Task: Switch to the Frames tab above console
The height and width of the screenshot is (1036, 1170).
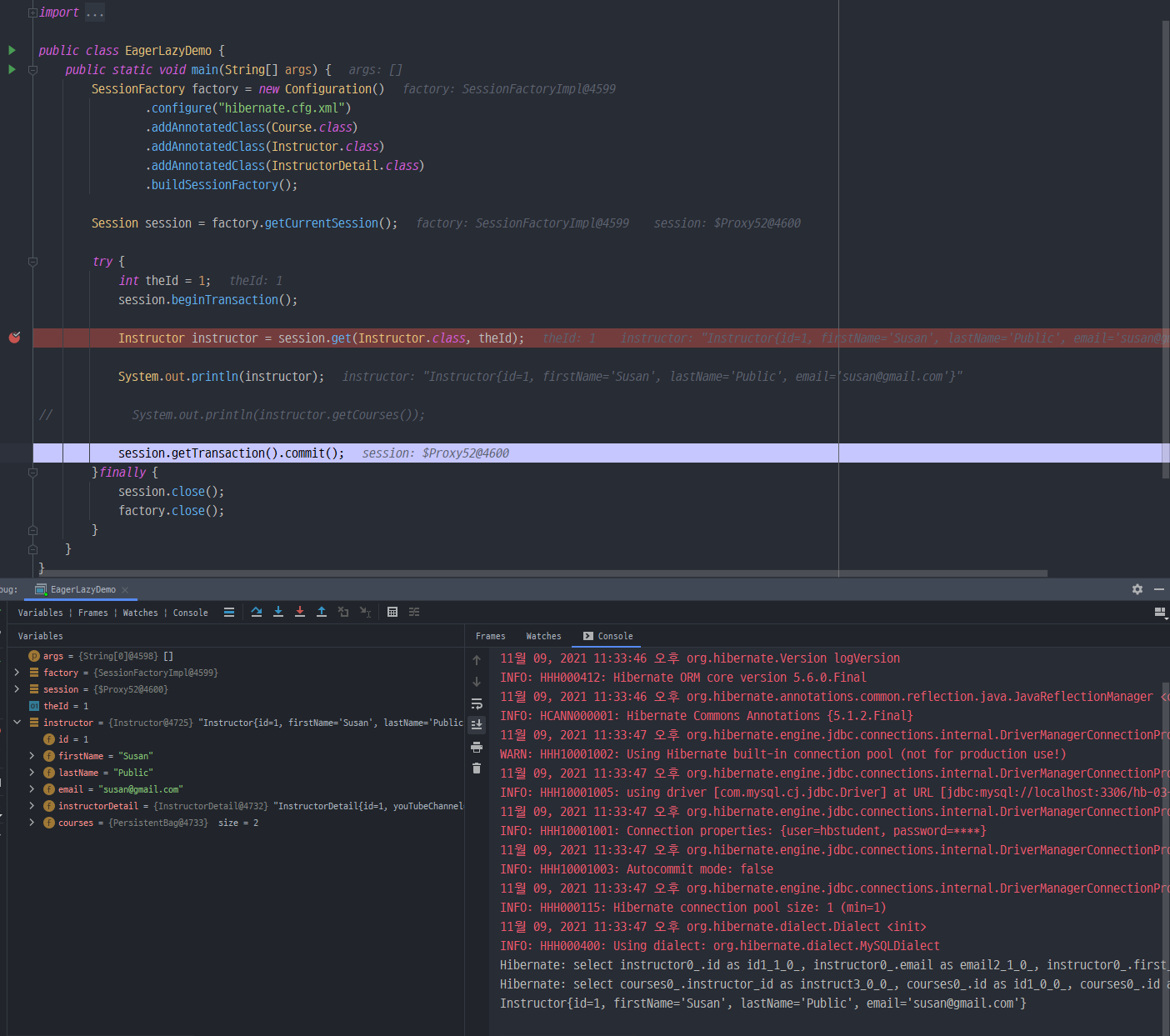Action: click(x=490, y=636)
